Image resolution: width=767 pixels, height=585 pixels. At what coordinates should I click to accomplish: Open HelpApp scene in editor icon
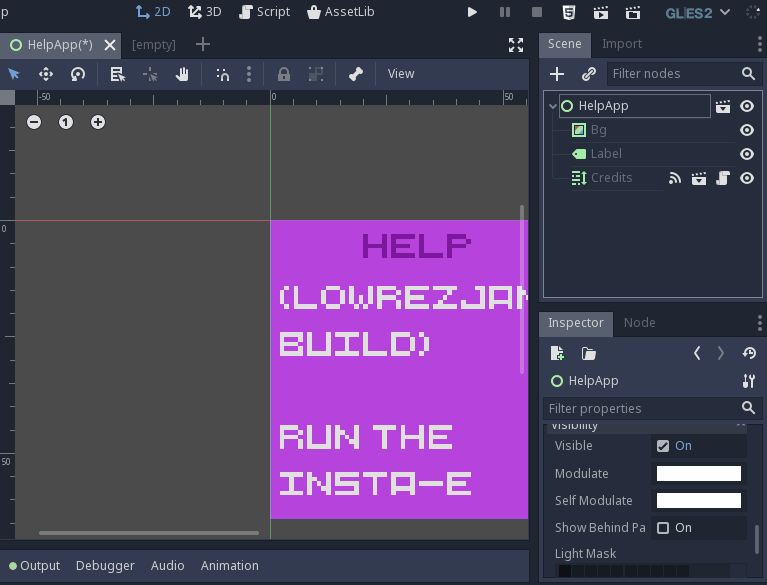click(x=722, y=106)
